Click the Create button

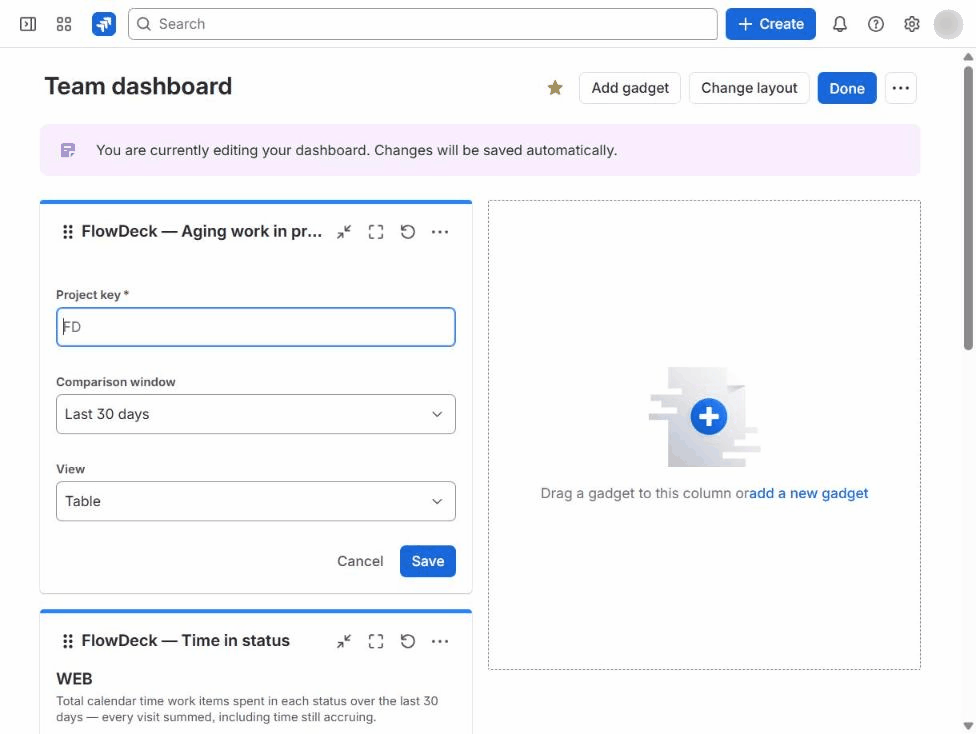771,24
